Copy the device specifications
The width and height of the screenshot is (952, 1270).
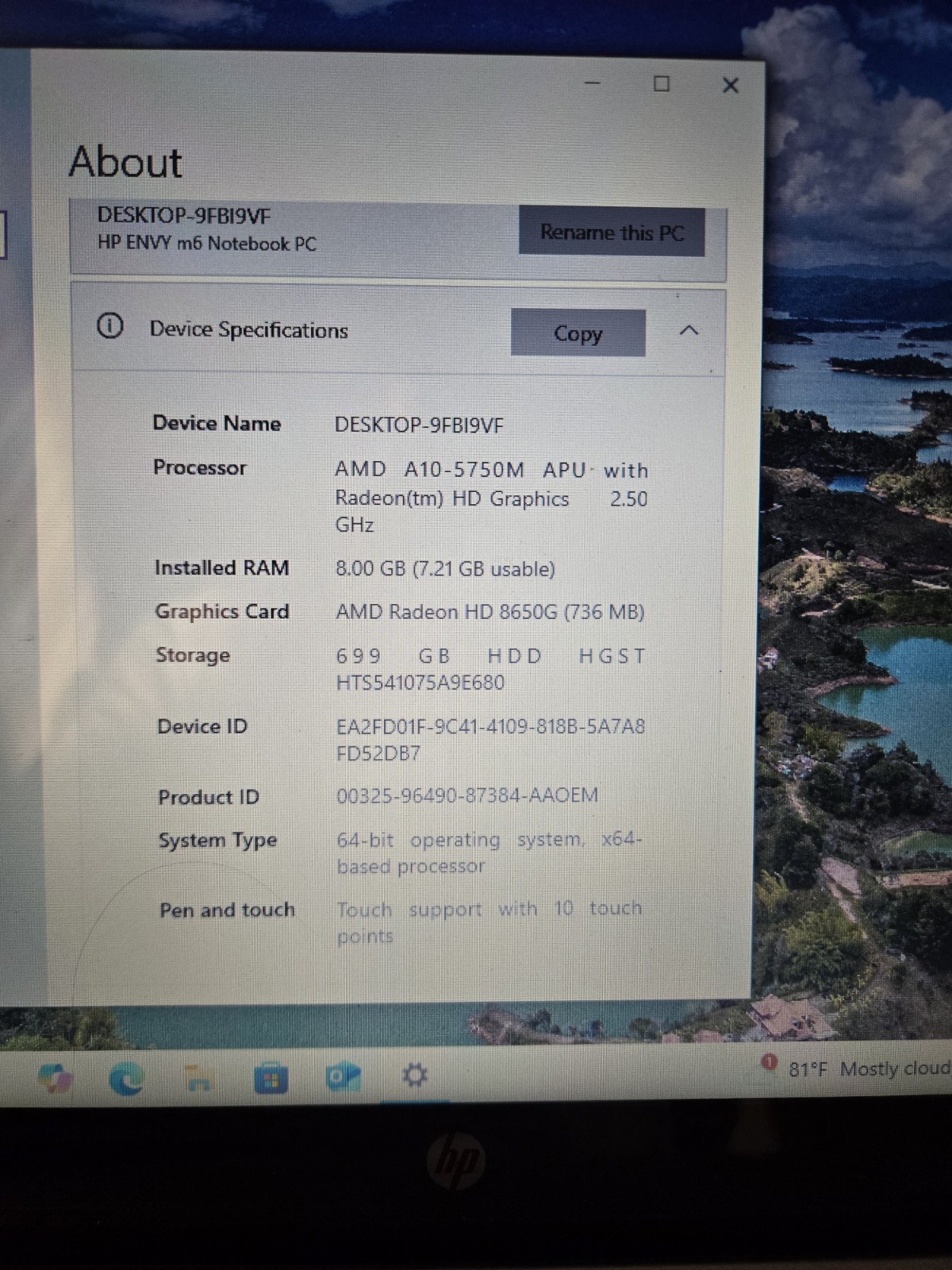click(x=578, y=333)
